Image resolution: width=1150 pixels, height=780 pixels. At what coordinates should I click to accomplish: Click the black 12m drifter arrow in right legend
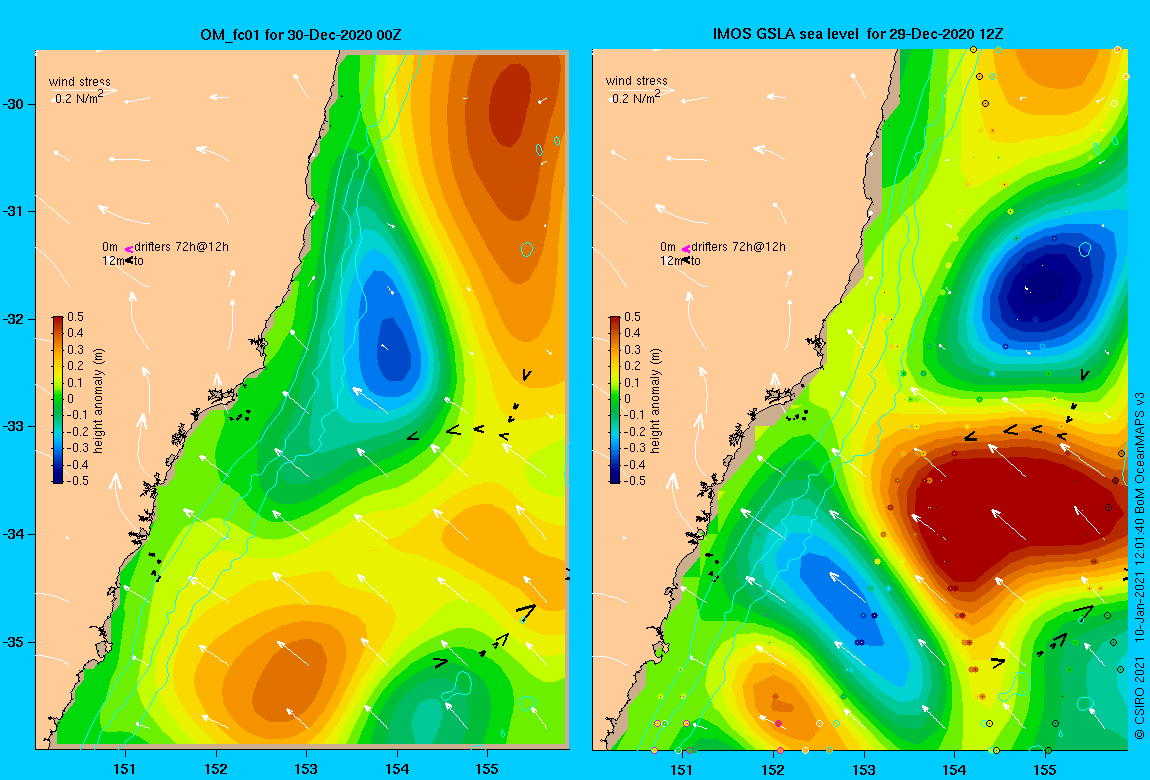click(686, 260)
